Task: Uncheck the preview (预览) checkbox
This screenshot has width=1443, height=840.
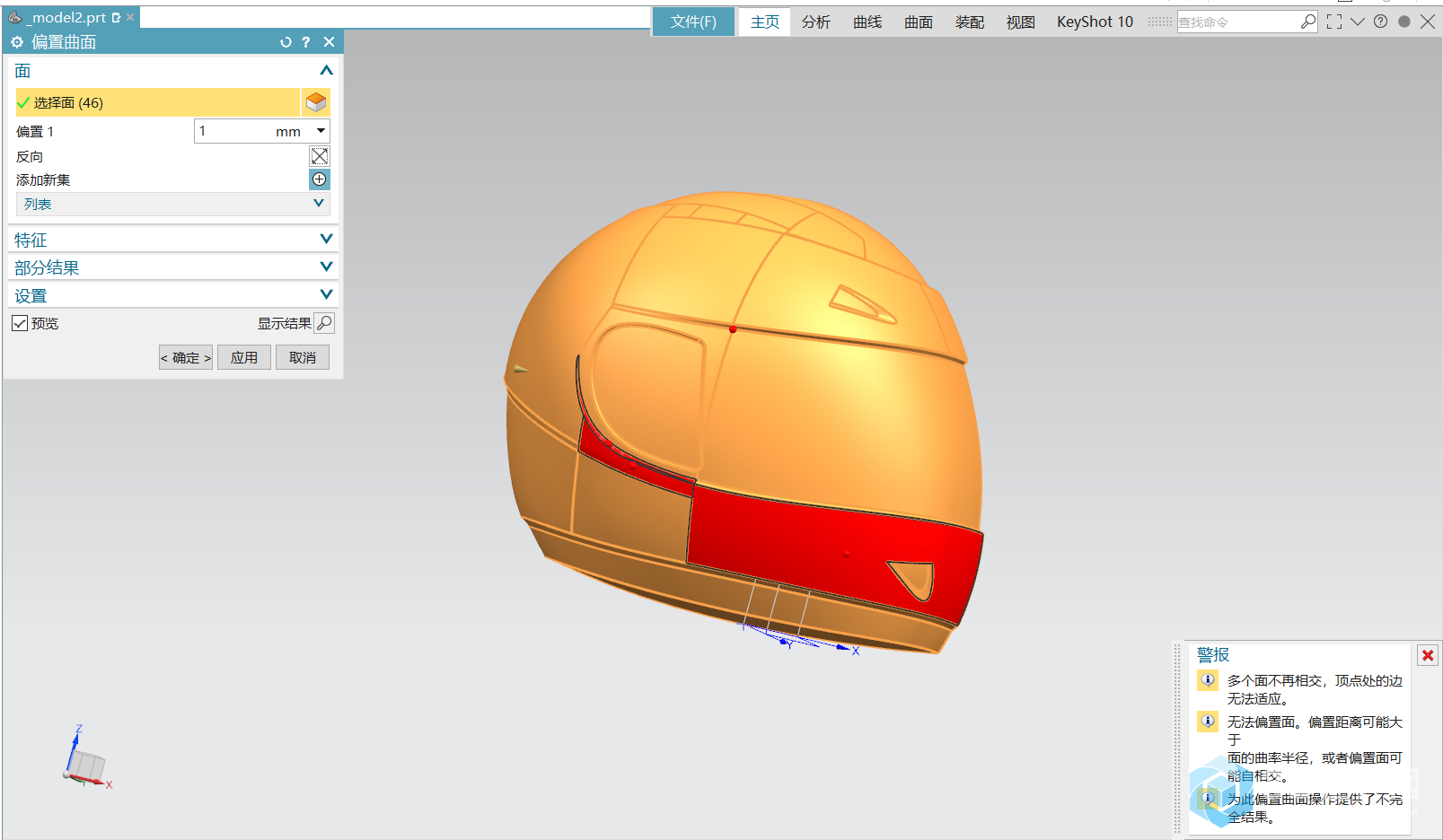Action: tap(20, 323)
